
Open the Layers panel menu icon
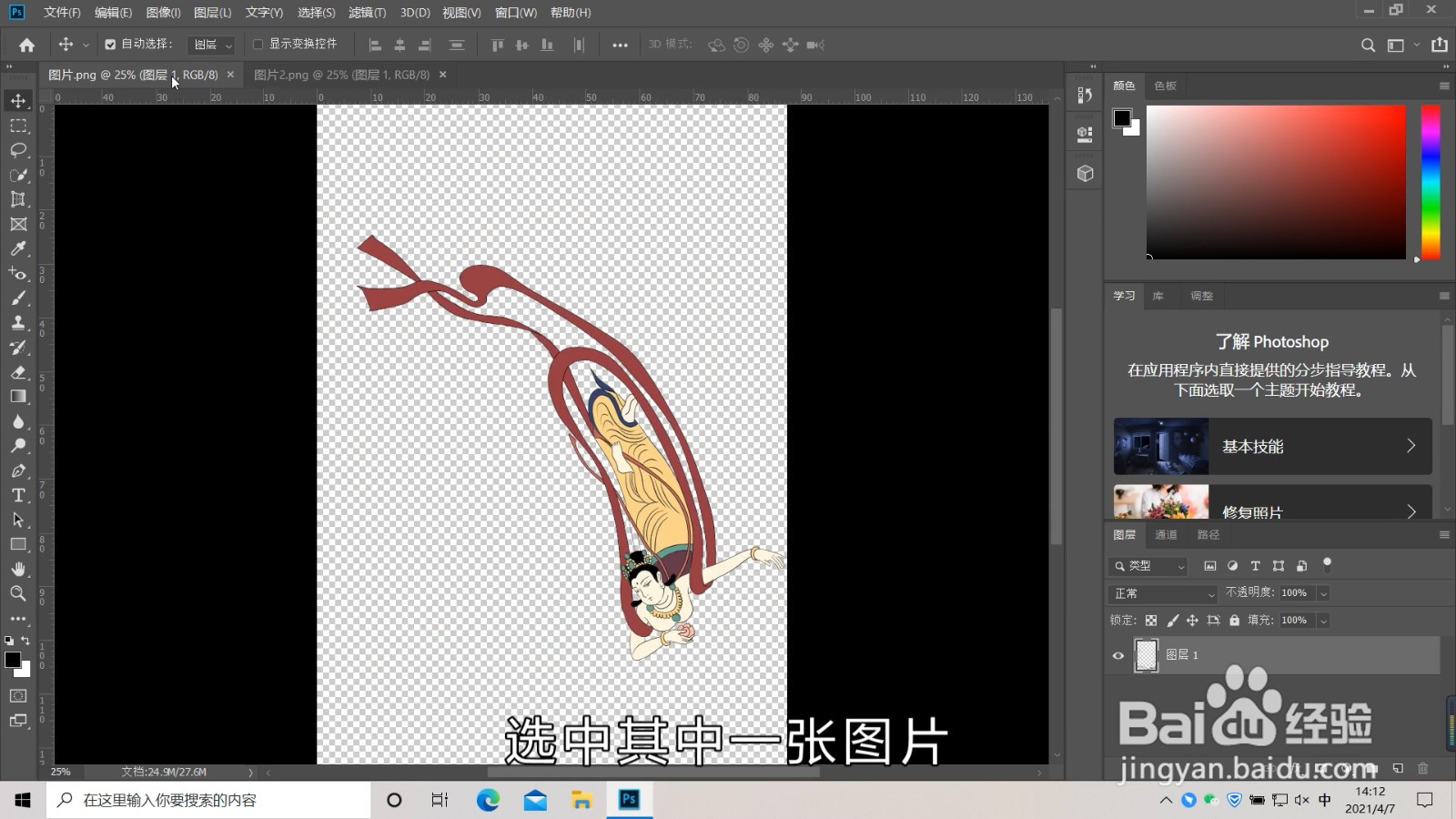[1444, 535]
